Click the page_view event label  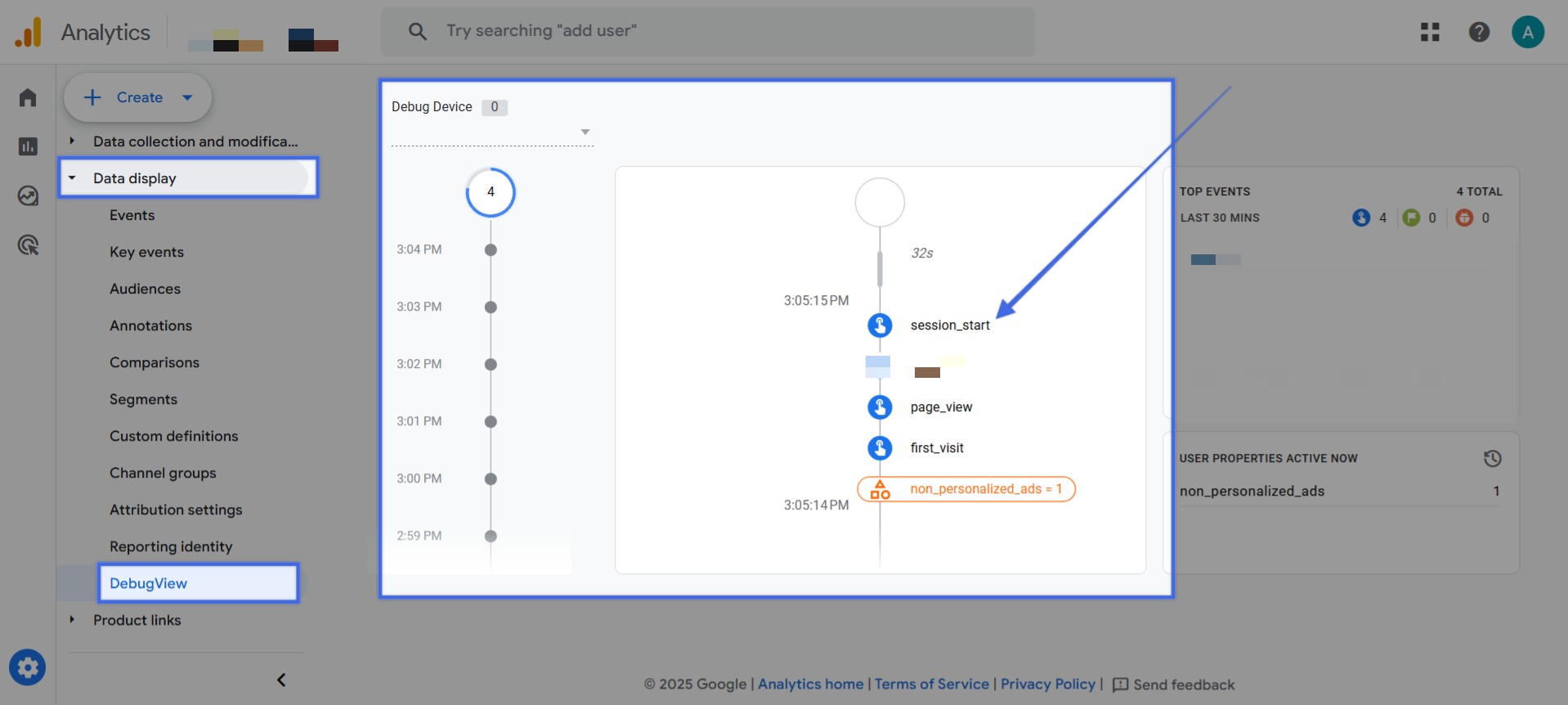click(x=941, y=407)
